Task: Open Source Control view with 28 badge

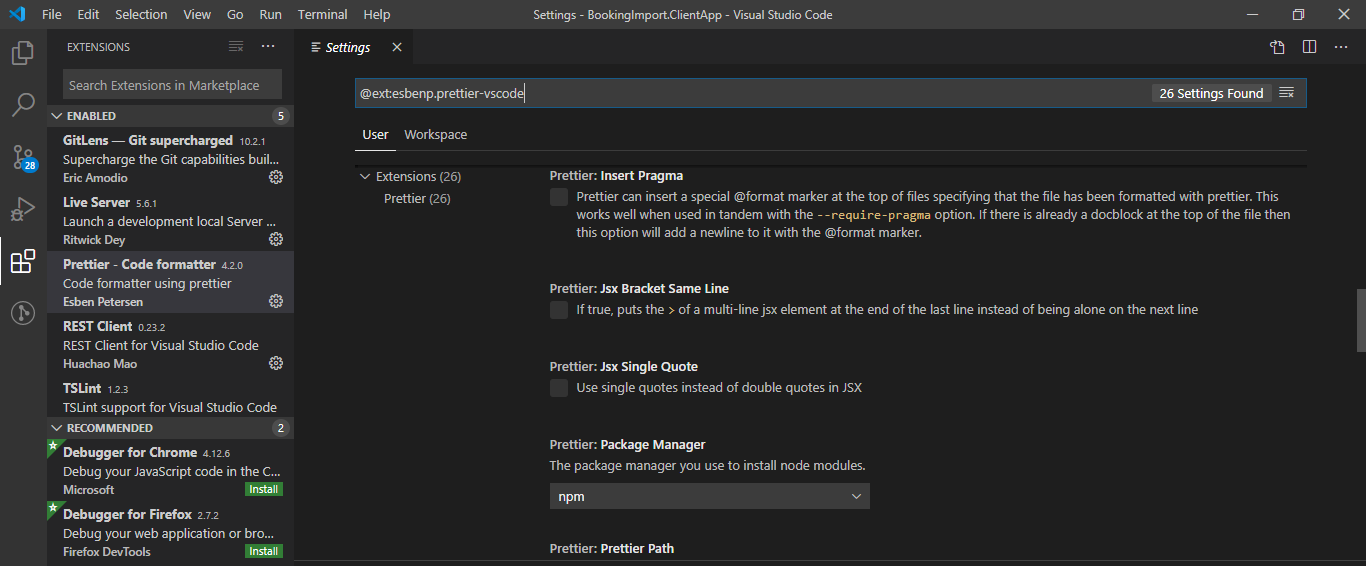Action: (x=23, y=157)
